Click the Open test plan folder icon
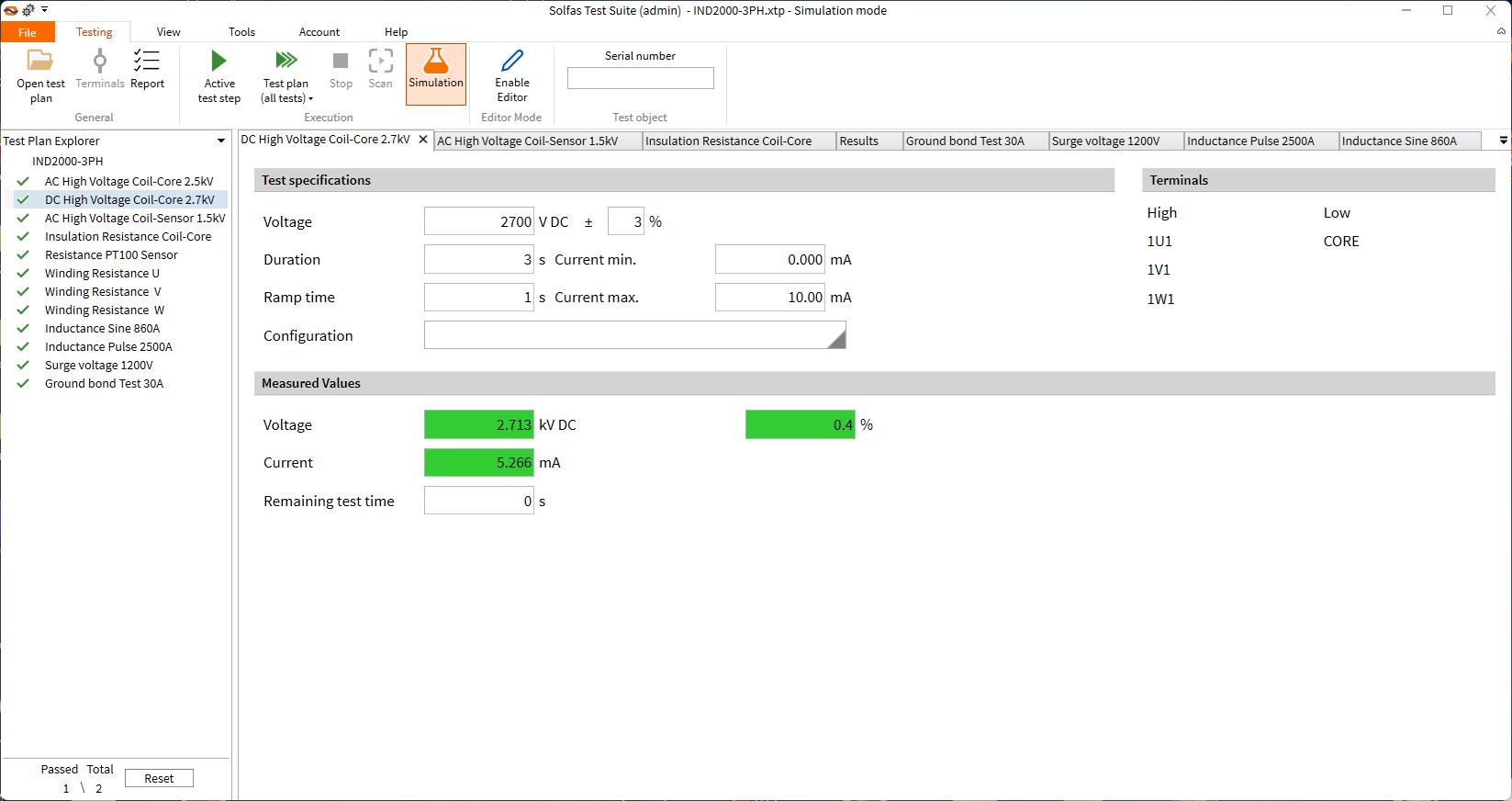The width and height of the screenshot is (1512, 801). [x=40, y=62]
